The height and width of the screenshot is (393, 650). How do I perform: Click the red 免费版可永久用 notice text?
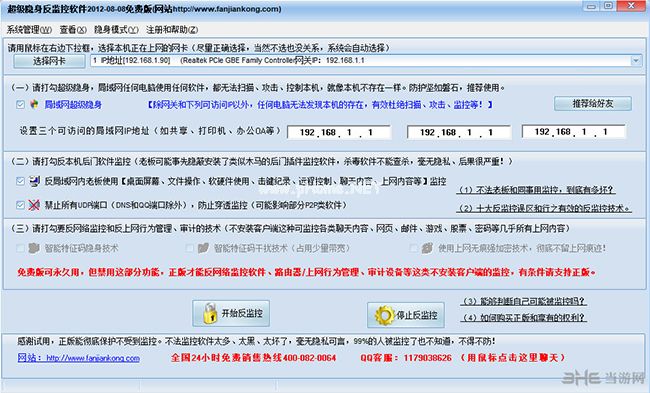click(307, 272)
